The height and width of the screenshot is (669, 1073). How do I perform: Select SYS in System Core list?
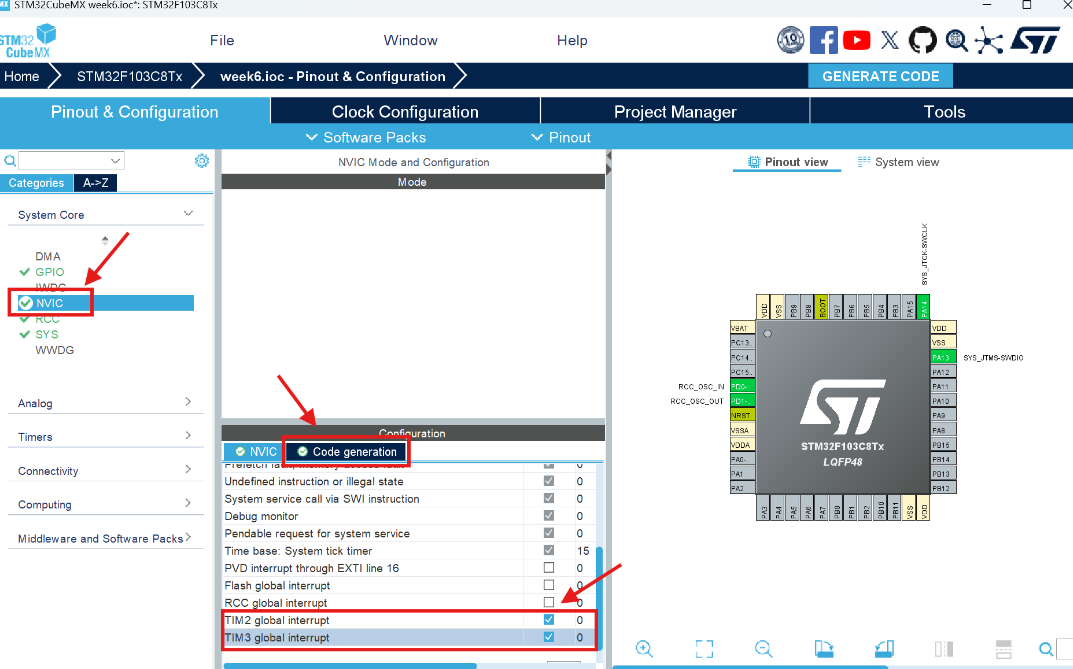pos(47,334)
